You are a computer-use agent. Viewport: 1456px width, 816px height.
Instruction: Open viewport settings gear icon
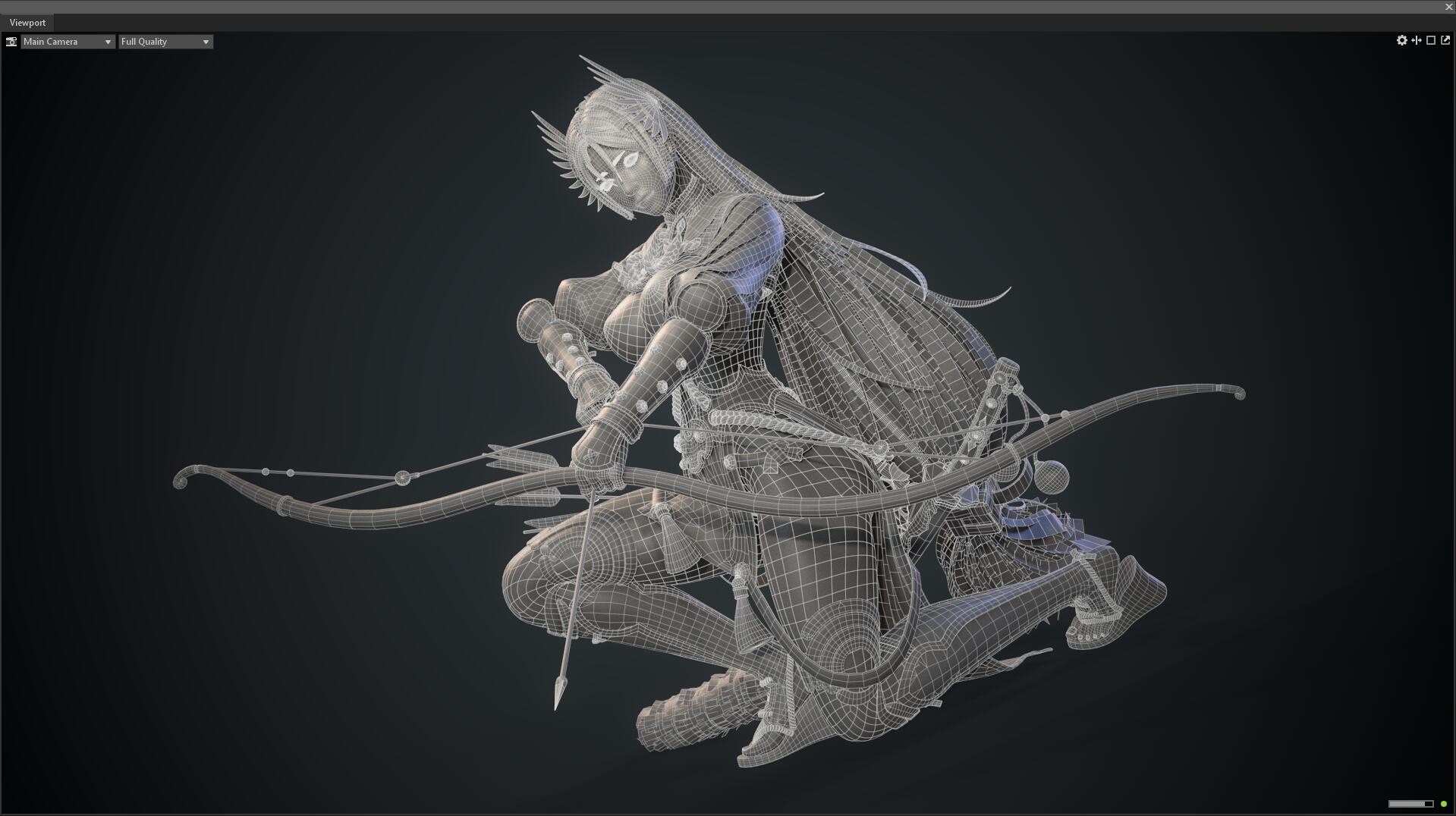click(1401, 40)
